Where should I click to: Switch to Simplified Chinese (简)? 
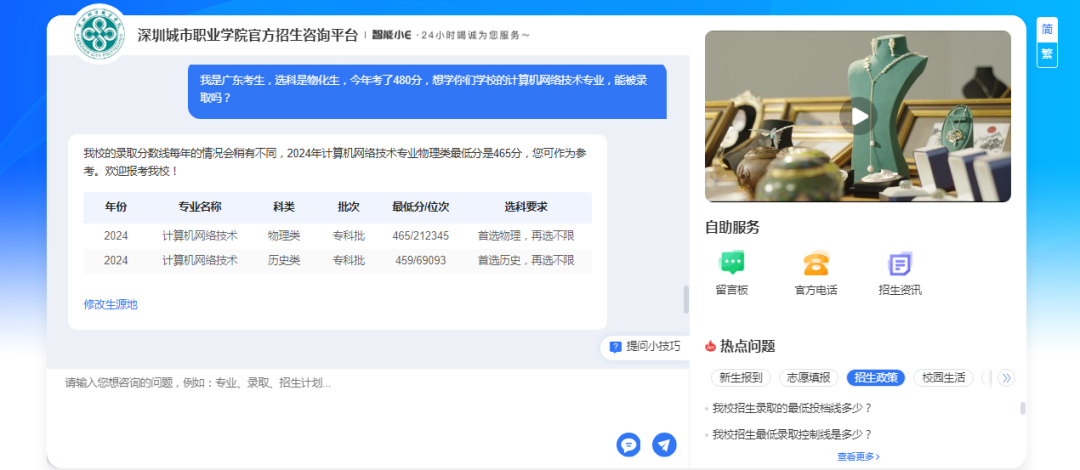click(x=1047, y=29)
